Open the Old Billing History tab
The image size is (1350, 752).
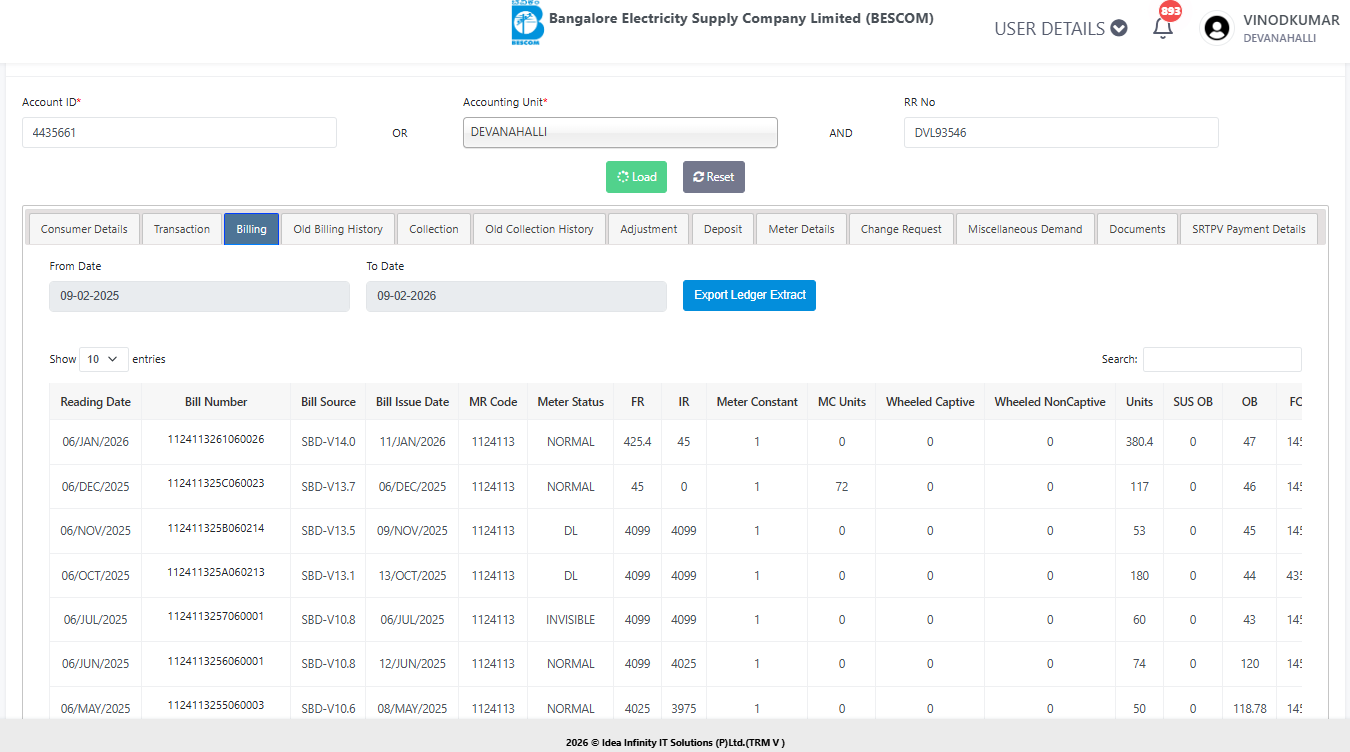point(338,229)
